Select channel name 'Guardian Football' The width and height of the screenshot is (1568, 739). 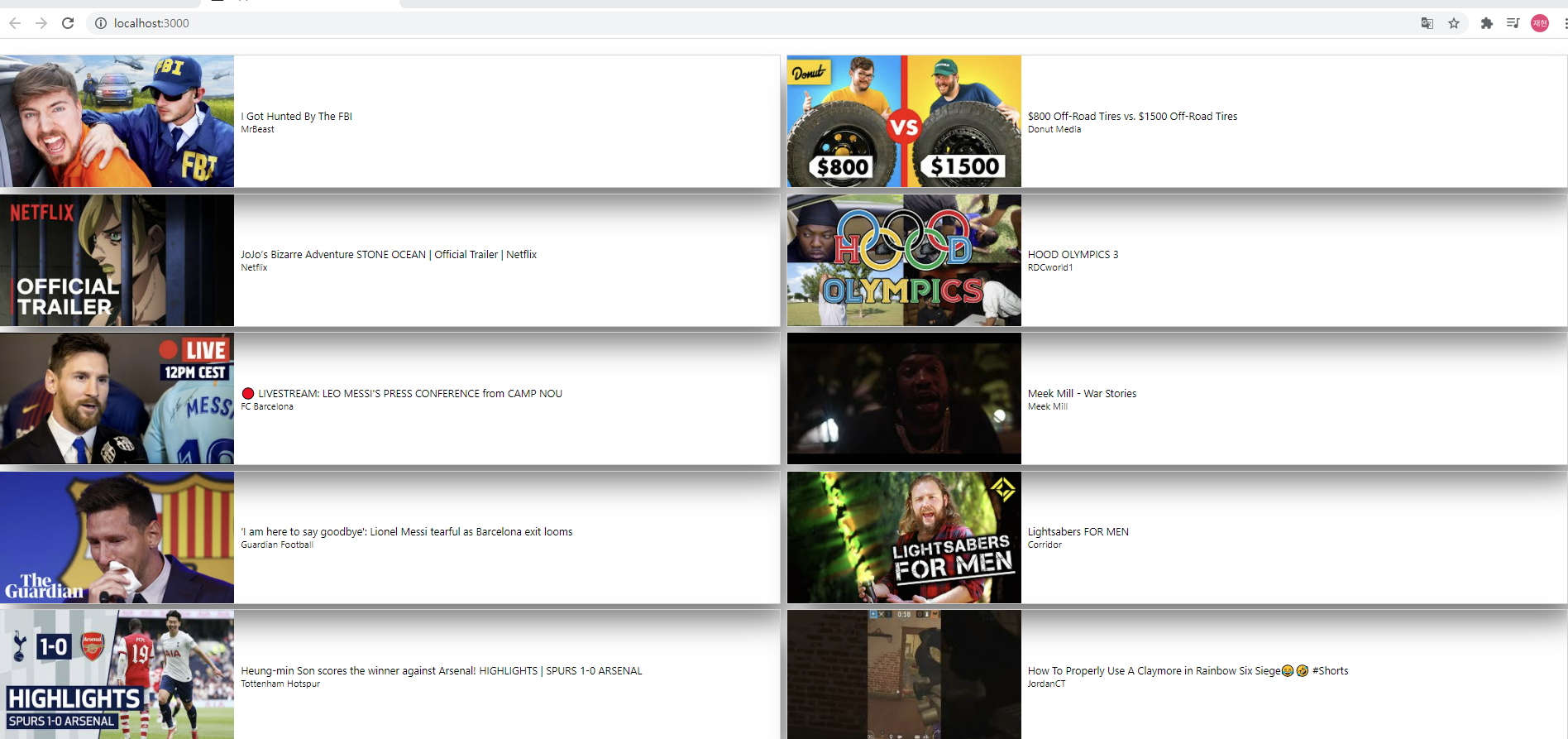tap(277, 545)
